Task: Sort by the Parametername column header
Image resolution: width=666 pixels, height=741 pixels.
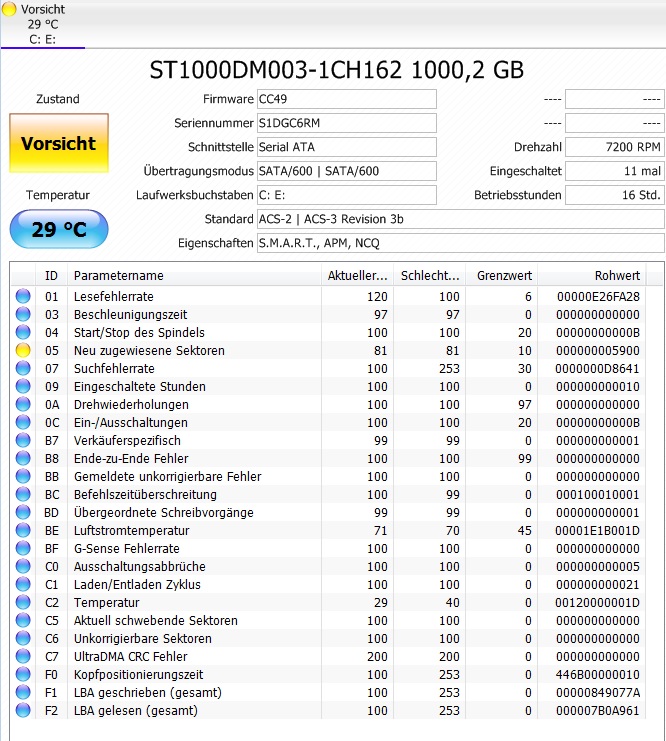Action: [x=194, y=276]
